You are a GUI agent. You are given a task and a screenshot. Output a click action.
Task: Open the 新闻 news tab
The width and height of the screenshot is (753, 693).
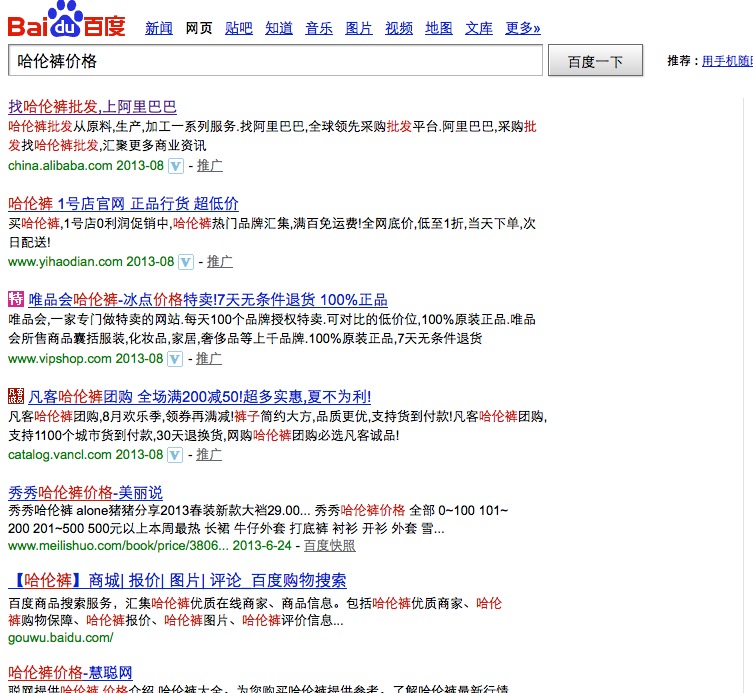pos(159,28)
